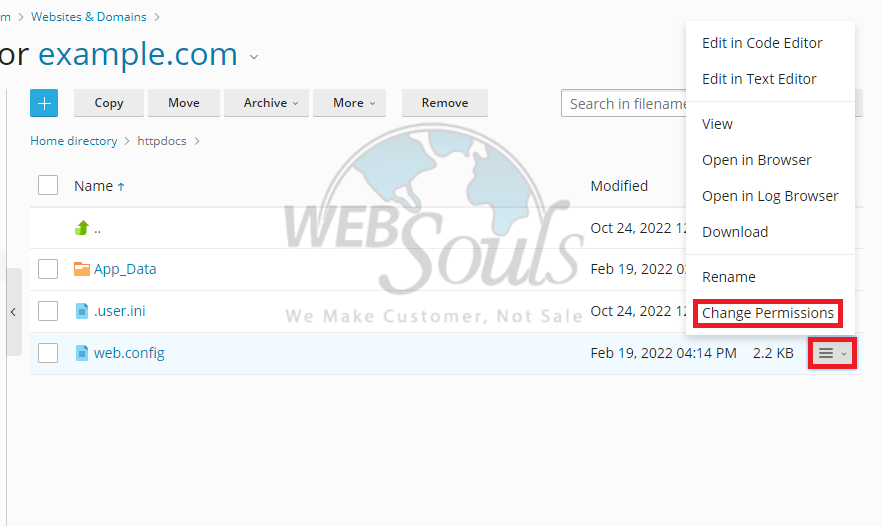
Task: Select Download from the context menu
Action: tap(735, 232)
